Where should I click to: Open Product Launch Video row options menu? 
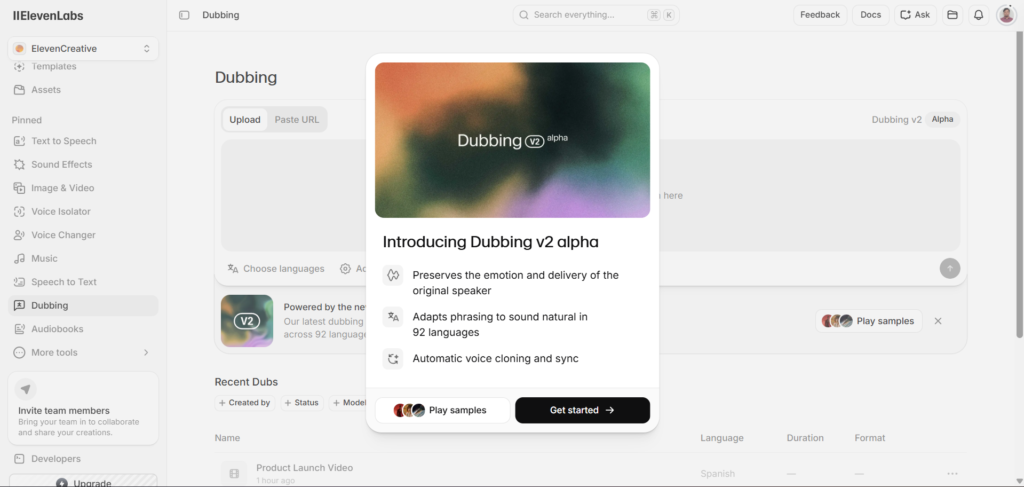pos(952,473)
